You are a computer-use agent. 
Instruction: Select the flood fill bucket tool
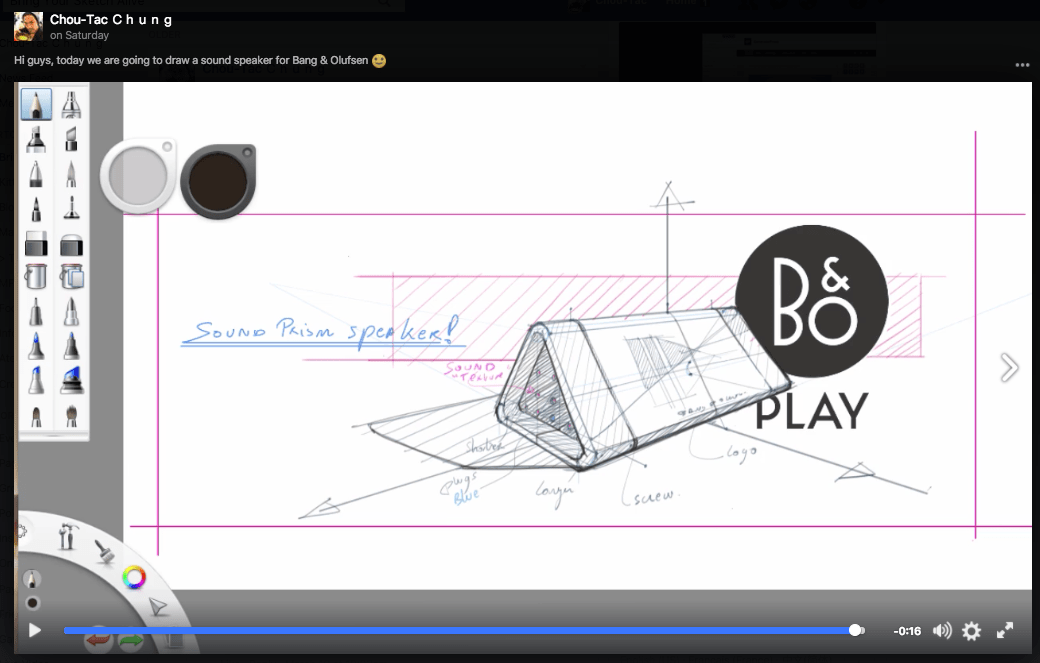(x=36, y=276)
